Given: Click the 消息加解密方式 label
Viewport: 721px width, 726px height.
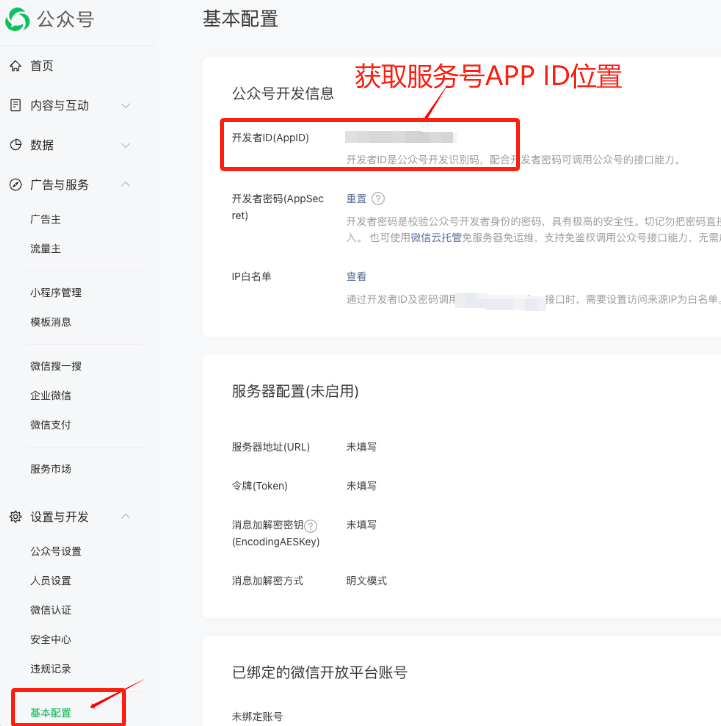Looking at the screenshot, I should tap(268, 581).
